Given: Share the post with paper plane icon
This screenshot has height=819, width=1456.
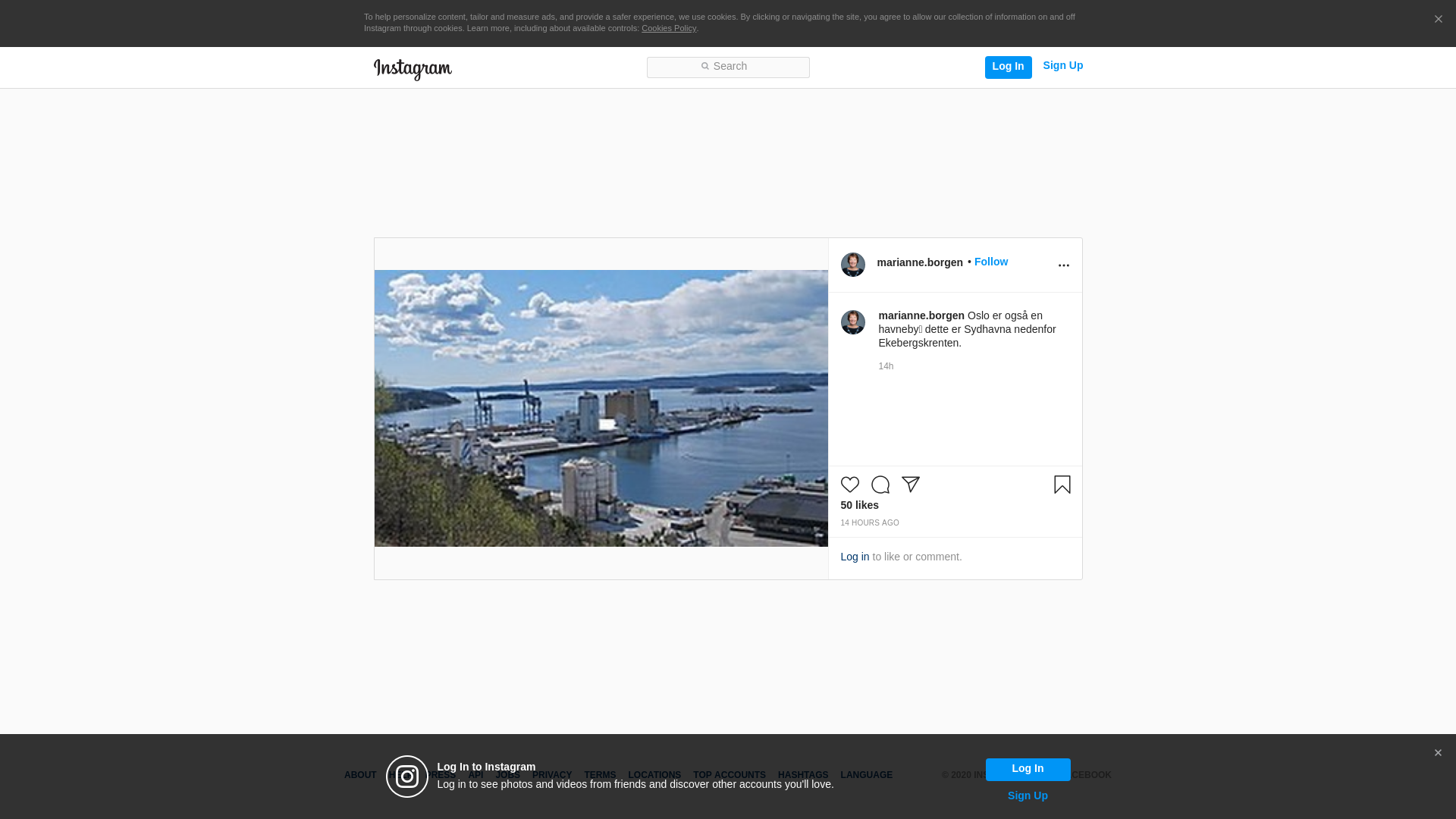Looking at the screenshot, I should 910,485.
